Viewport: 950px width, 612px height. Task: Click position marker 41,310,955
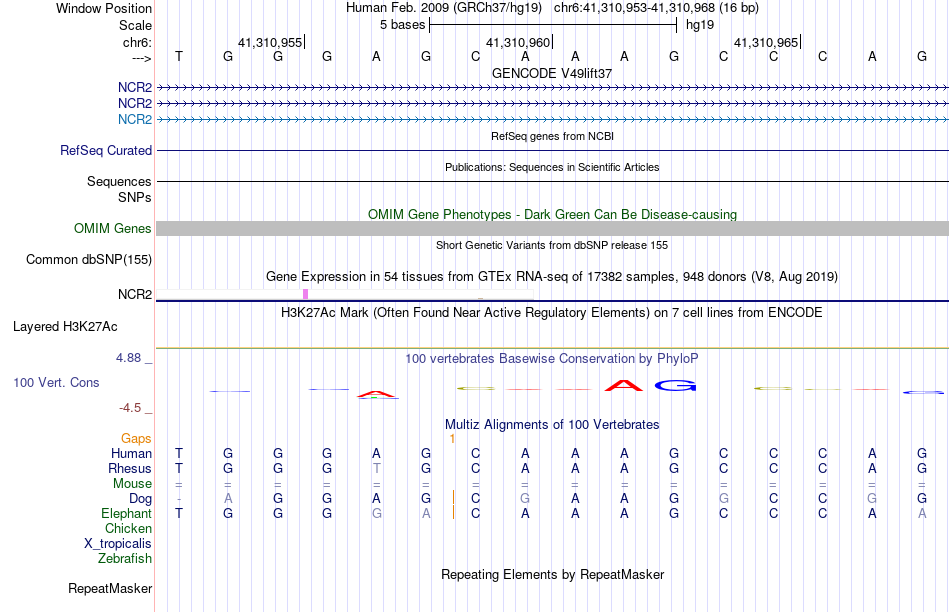pyautogui.click(x=270, y=42)
